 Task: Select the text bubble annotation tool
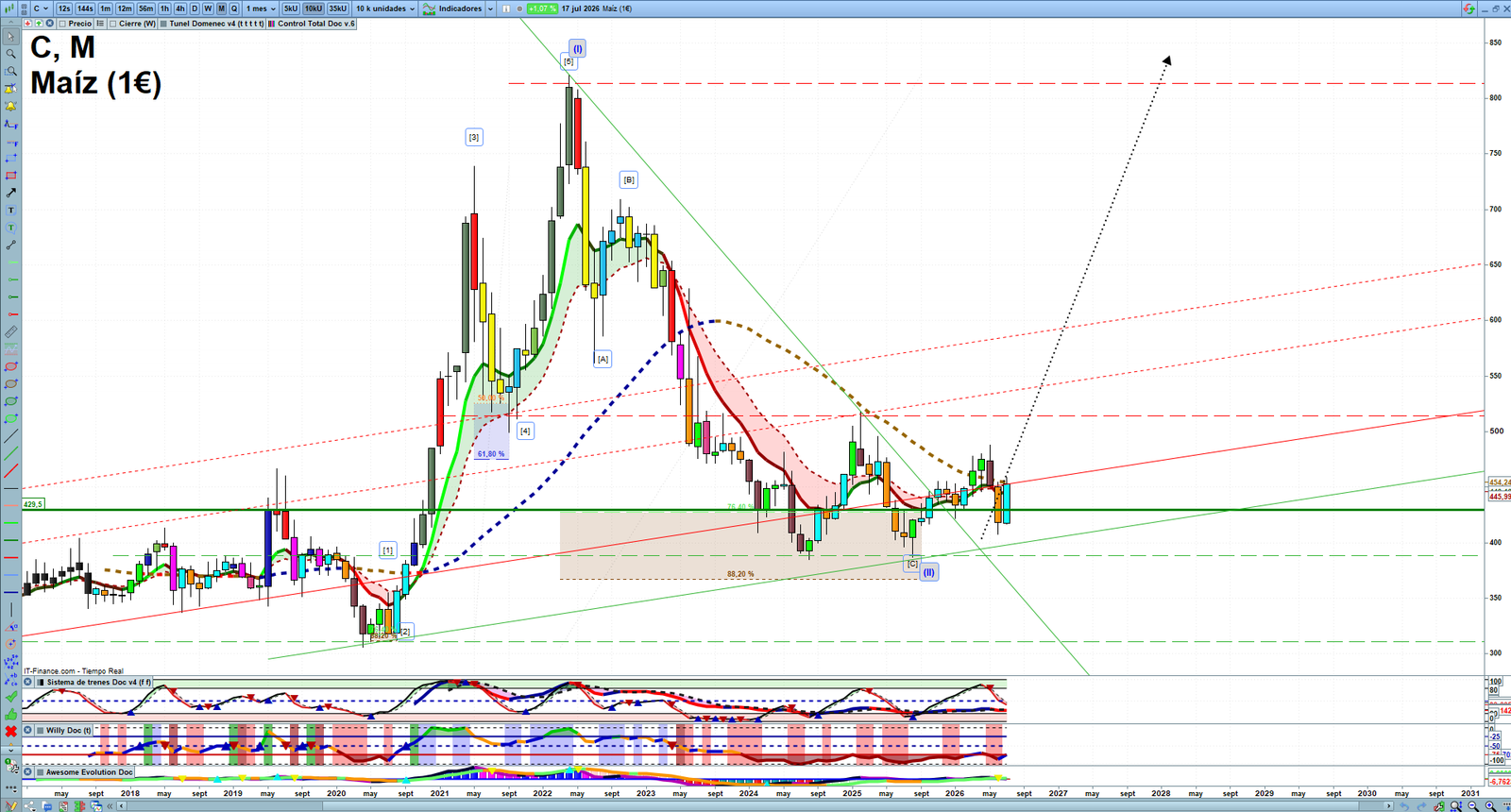11,228
